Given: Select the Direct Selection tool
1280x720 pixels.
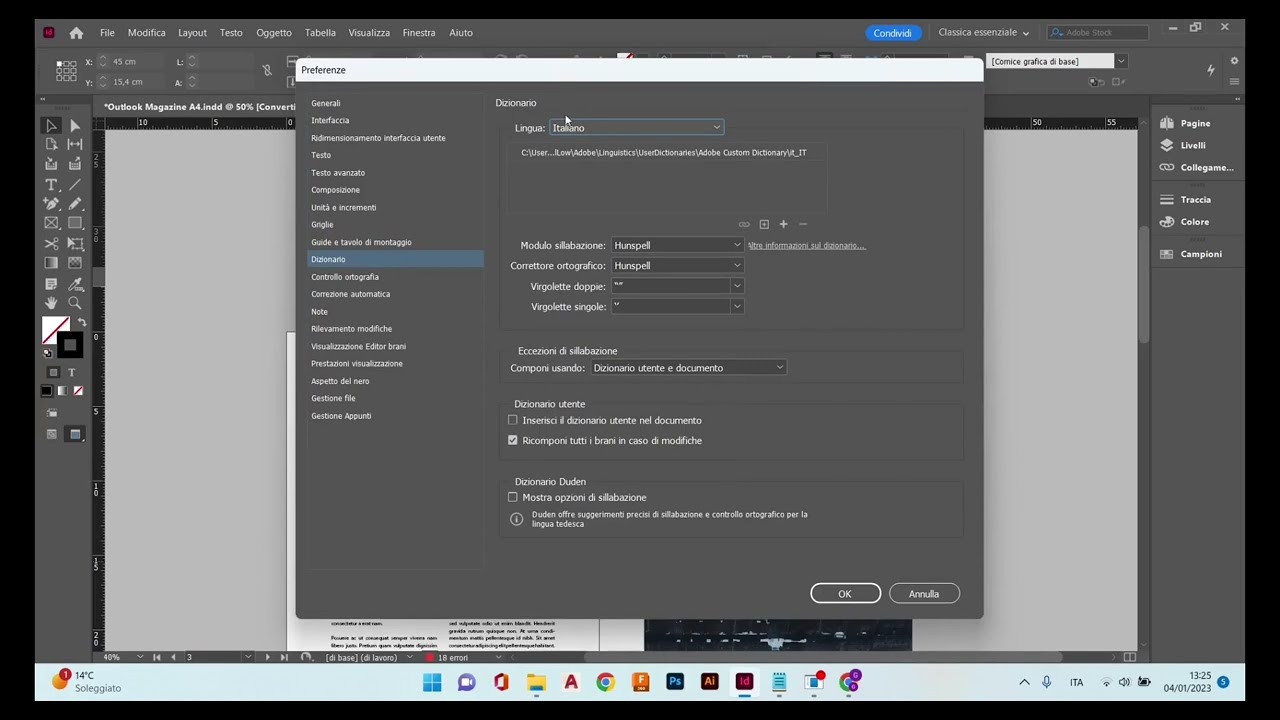Looking at the screenshot, I should [75, 126].
